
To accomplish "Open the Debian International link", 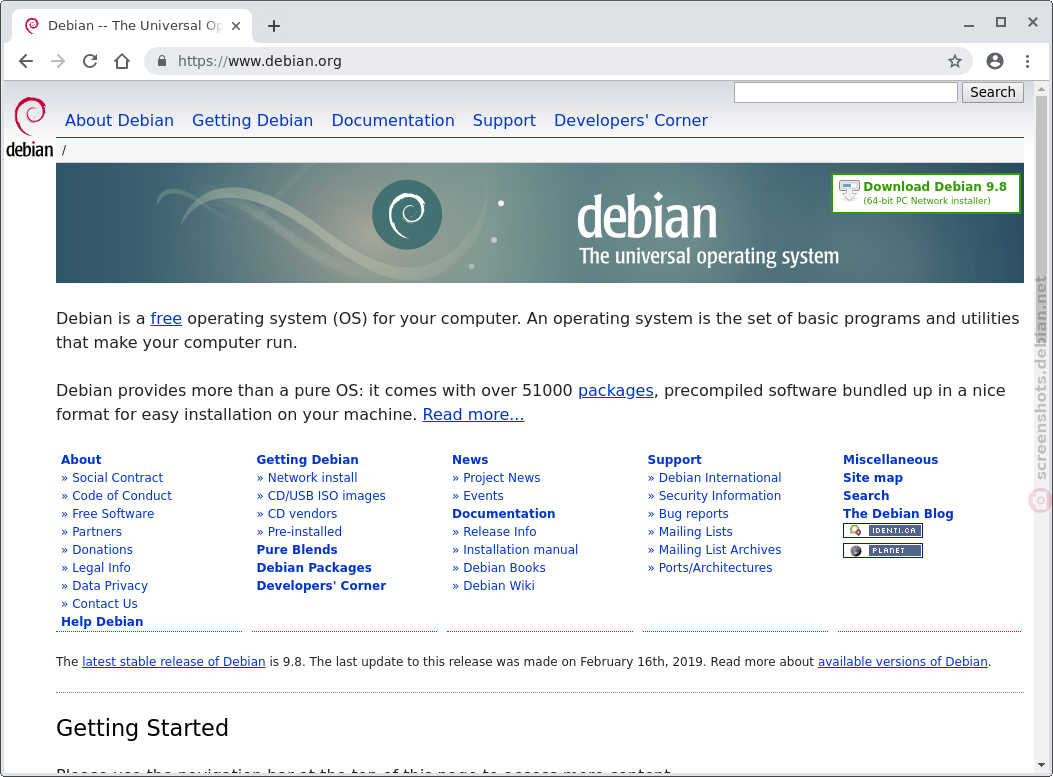I will click(720, 477).
